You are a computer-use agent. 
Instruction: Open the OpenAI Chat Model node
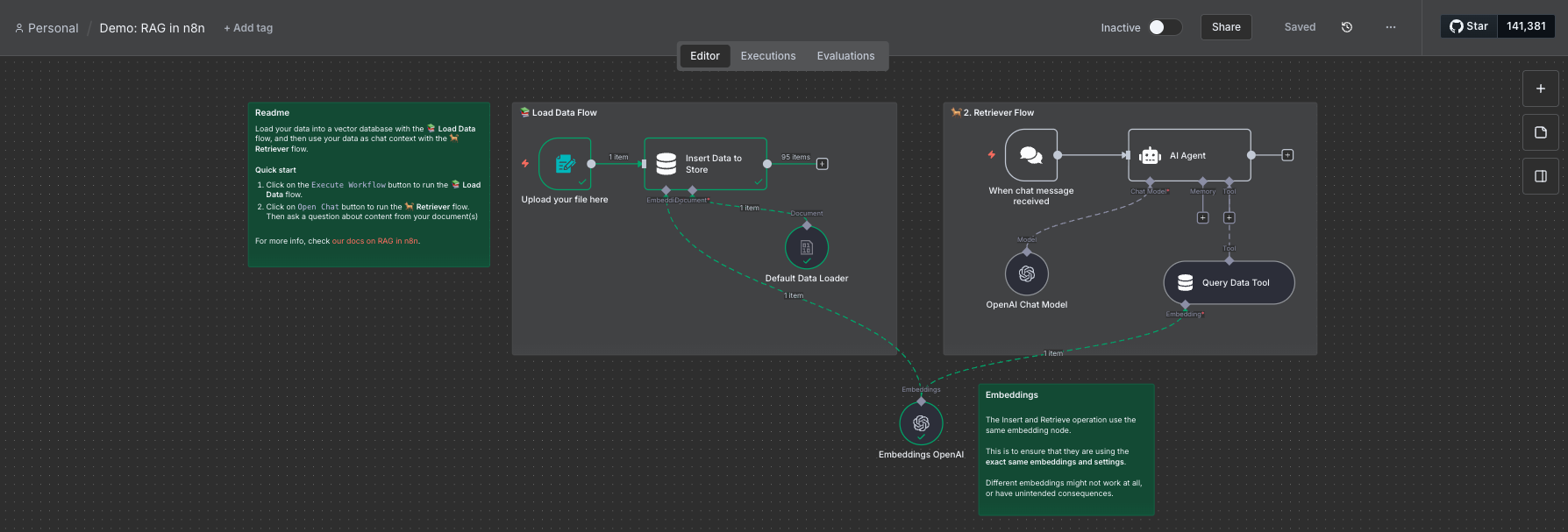click(x=1027, y=274)
